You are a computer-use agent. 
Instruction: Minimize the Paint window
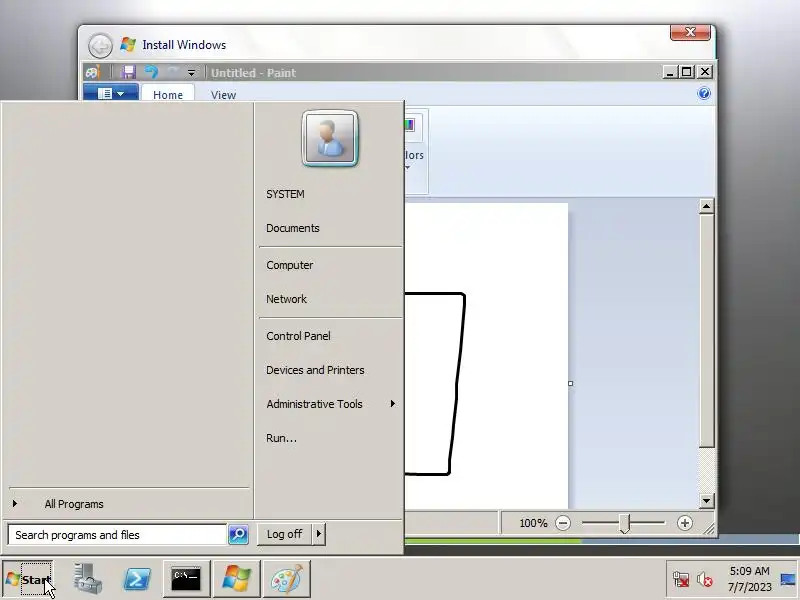(x=670, y=72)
